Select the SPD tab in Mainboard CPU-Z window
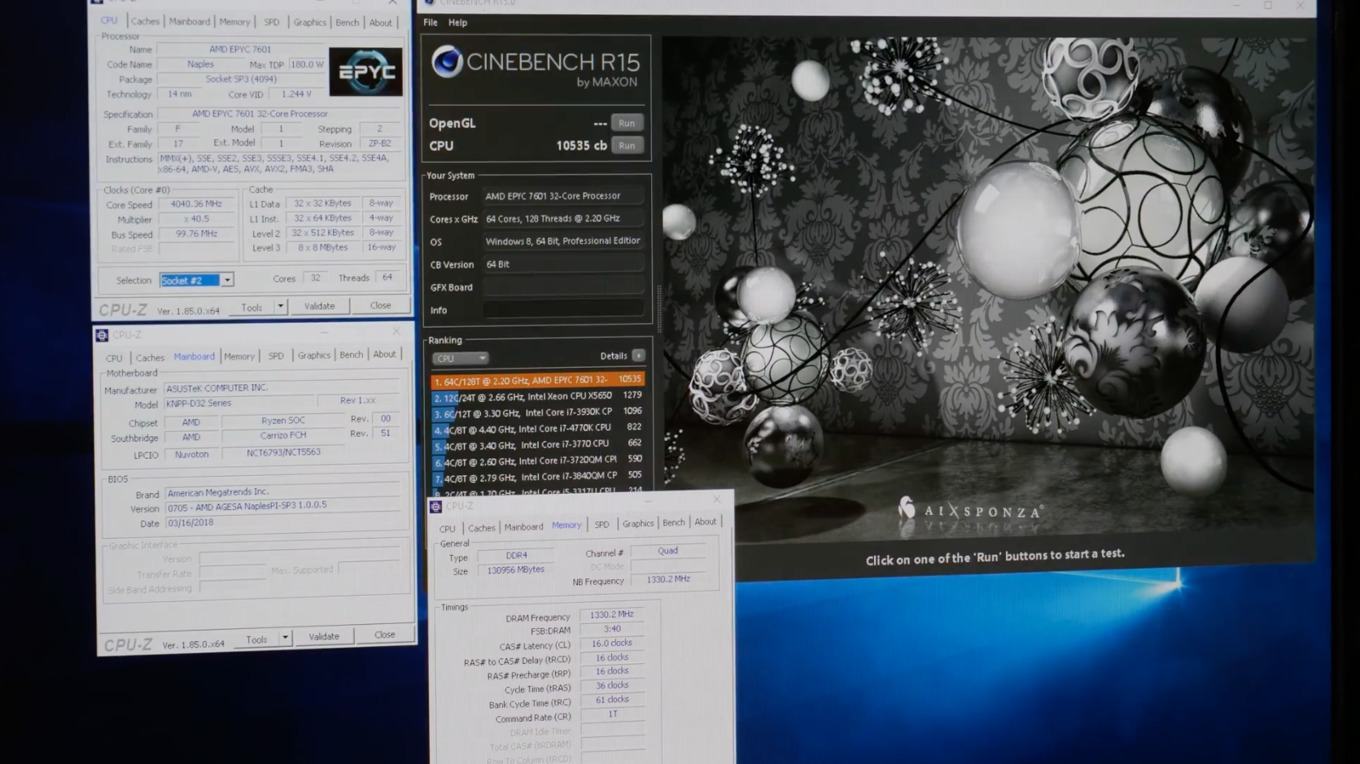1360x764 pixels. [276, 356]
